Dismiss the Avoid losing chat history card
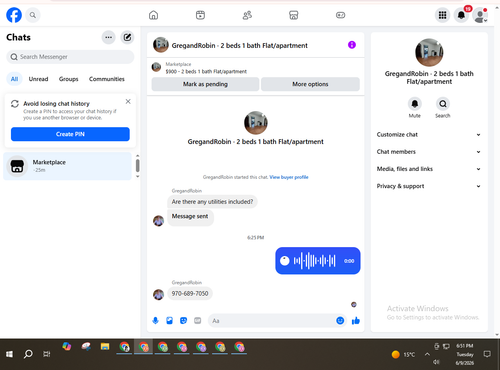Screen dimensions: 500x370 pyautogui.click(x=128, y=101)
